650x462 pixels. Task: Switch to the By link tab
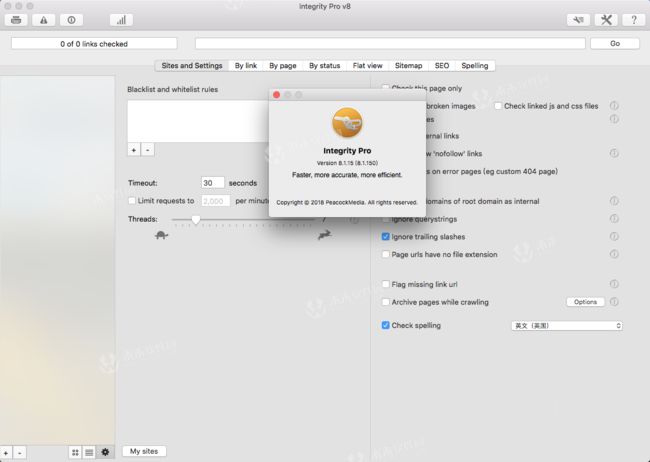(246, 66)
